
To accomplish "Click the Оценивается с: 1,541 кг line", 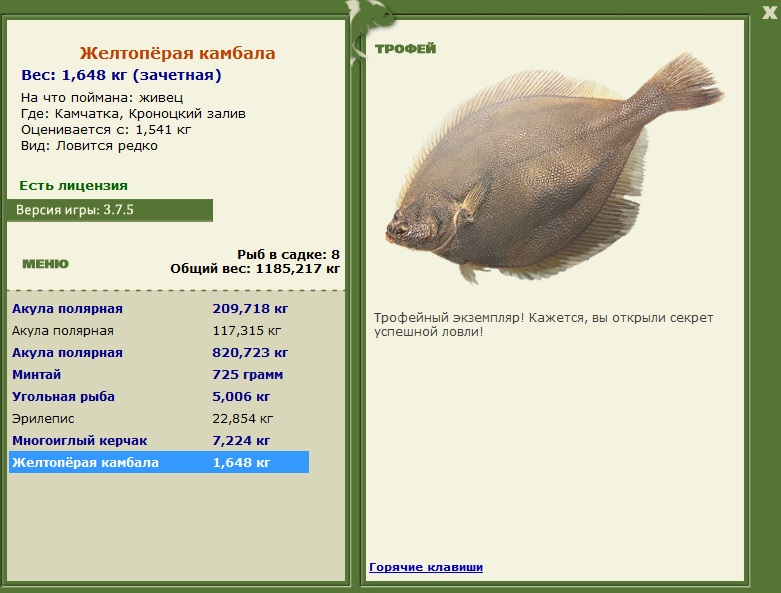I will (106, 129).
